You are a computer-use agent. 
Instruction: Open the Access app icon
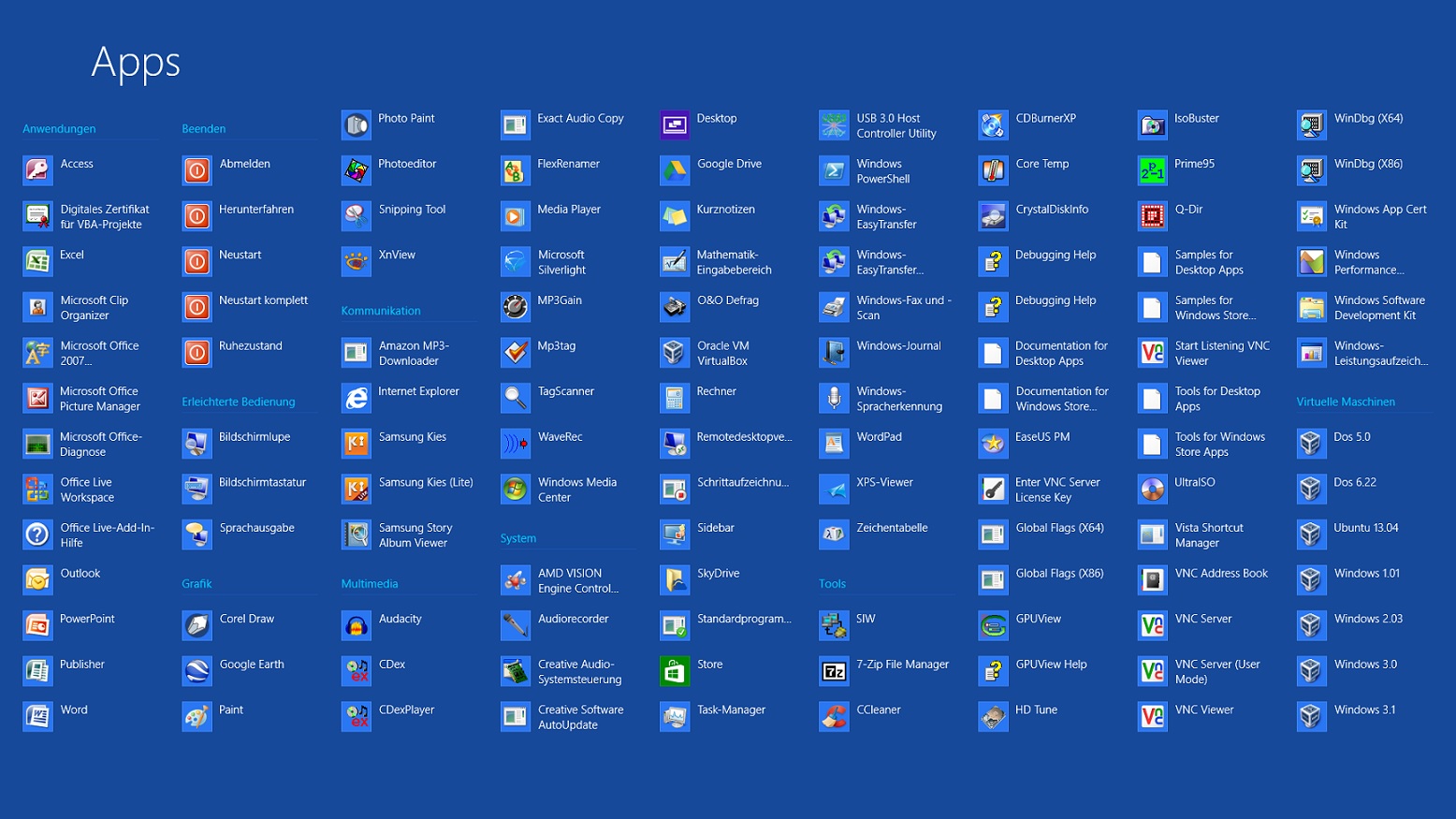click(37, 170)
